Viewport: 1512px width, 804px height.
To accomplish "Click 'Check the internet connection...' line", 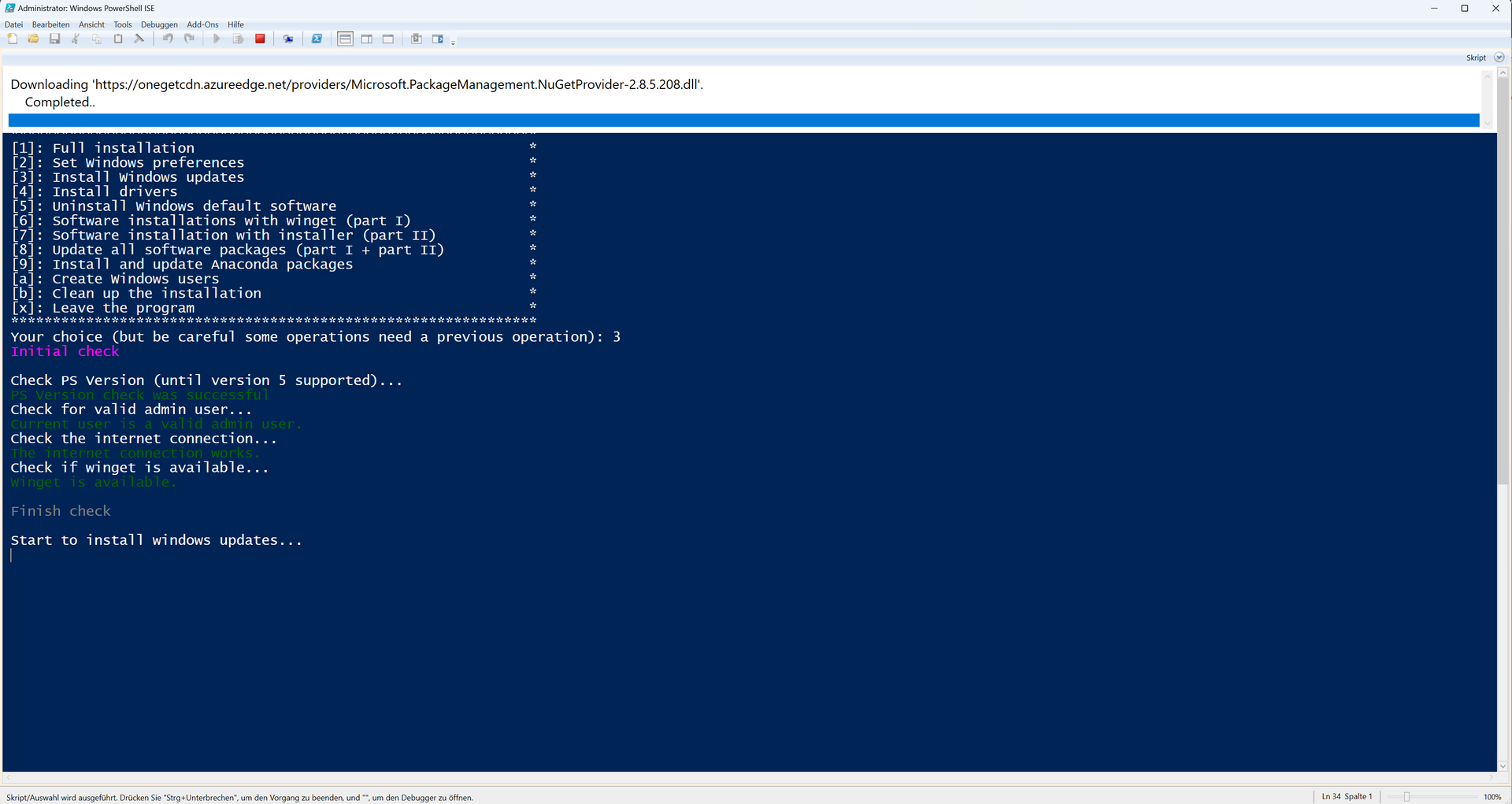I will 144,439.
